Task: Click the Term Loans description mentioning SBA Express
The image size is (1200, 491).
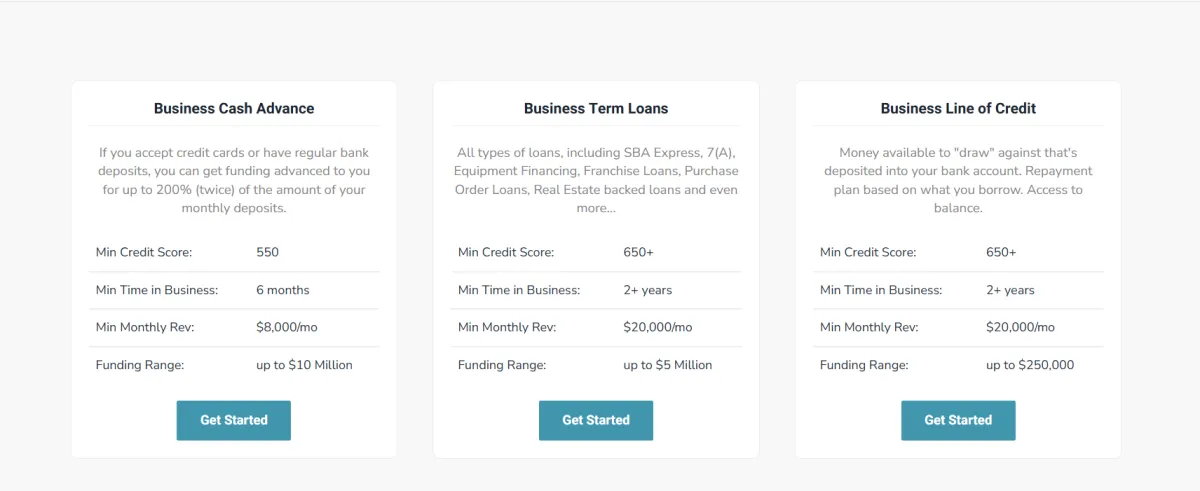Action: [596, 180]
